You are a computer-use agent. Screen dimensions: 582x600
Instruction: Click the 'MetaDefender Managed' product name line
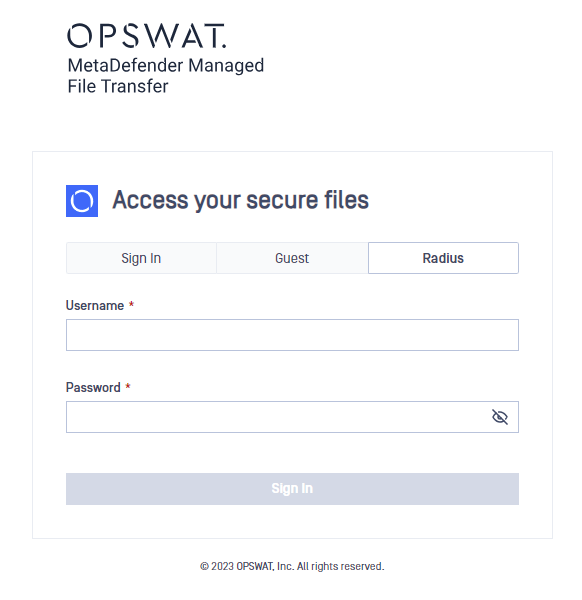coord(166,65)
